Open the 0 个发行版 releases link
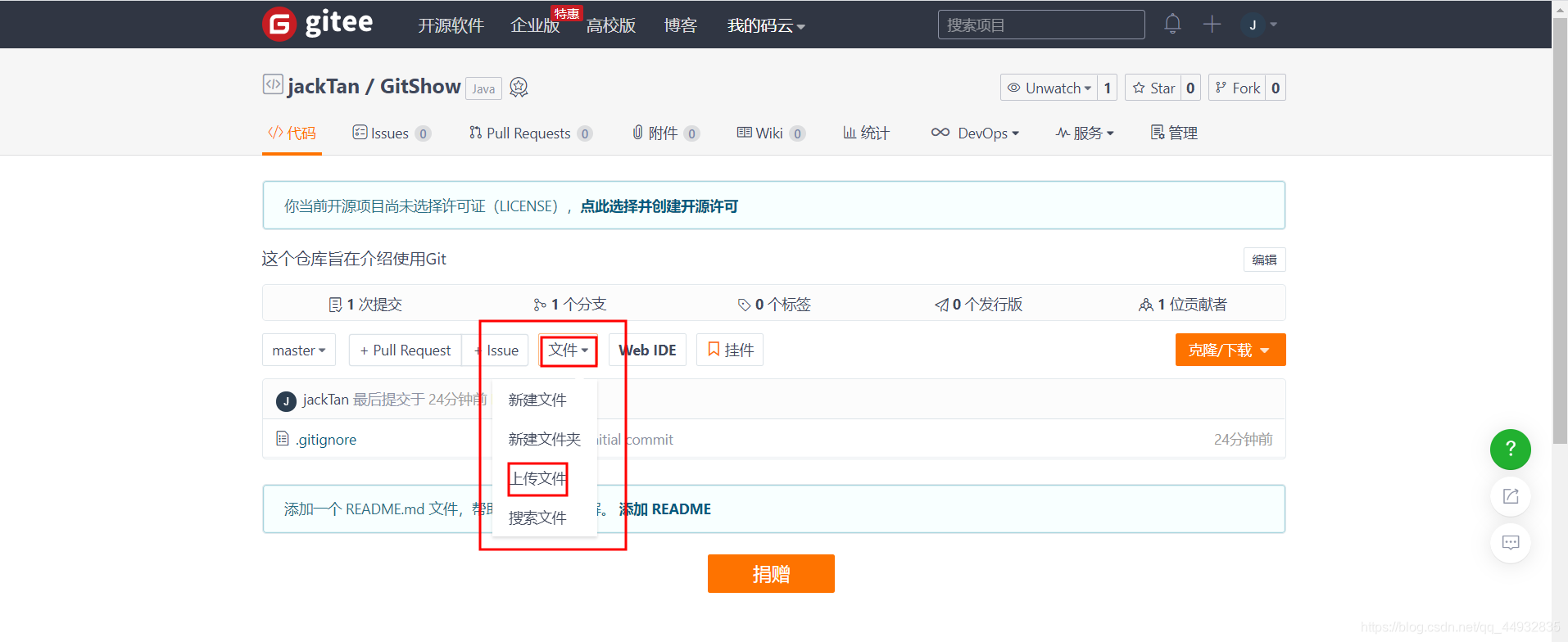 pos(979,304)
